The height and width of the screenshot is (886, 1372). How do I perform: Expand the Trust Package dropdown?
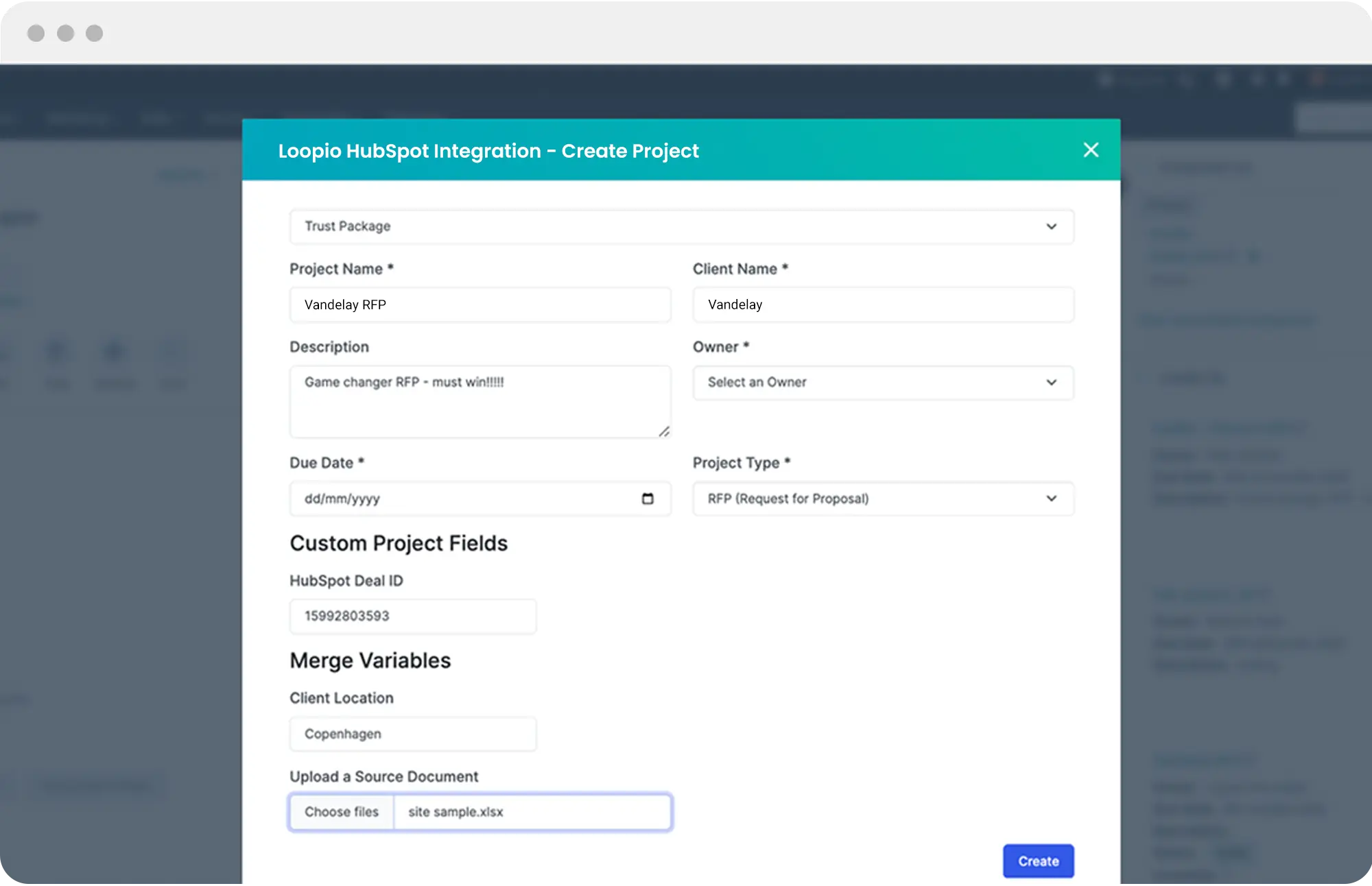pos(681,226)
